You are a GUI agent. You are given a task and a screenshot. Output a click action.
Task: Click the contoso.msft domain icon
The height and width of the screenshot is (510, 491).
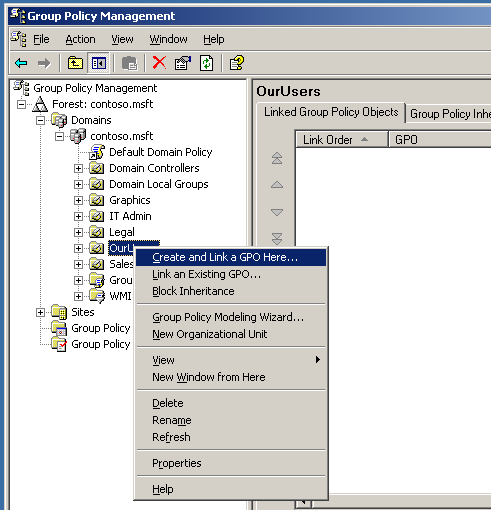pyautogui.click(x=78, y=136)
